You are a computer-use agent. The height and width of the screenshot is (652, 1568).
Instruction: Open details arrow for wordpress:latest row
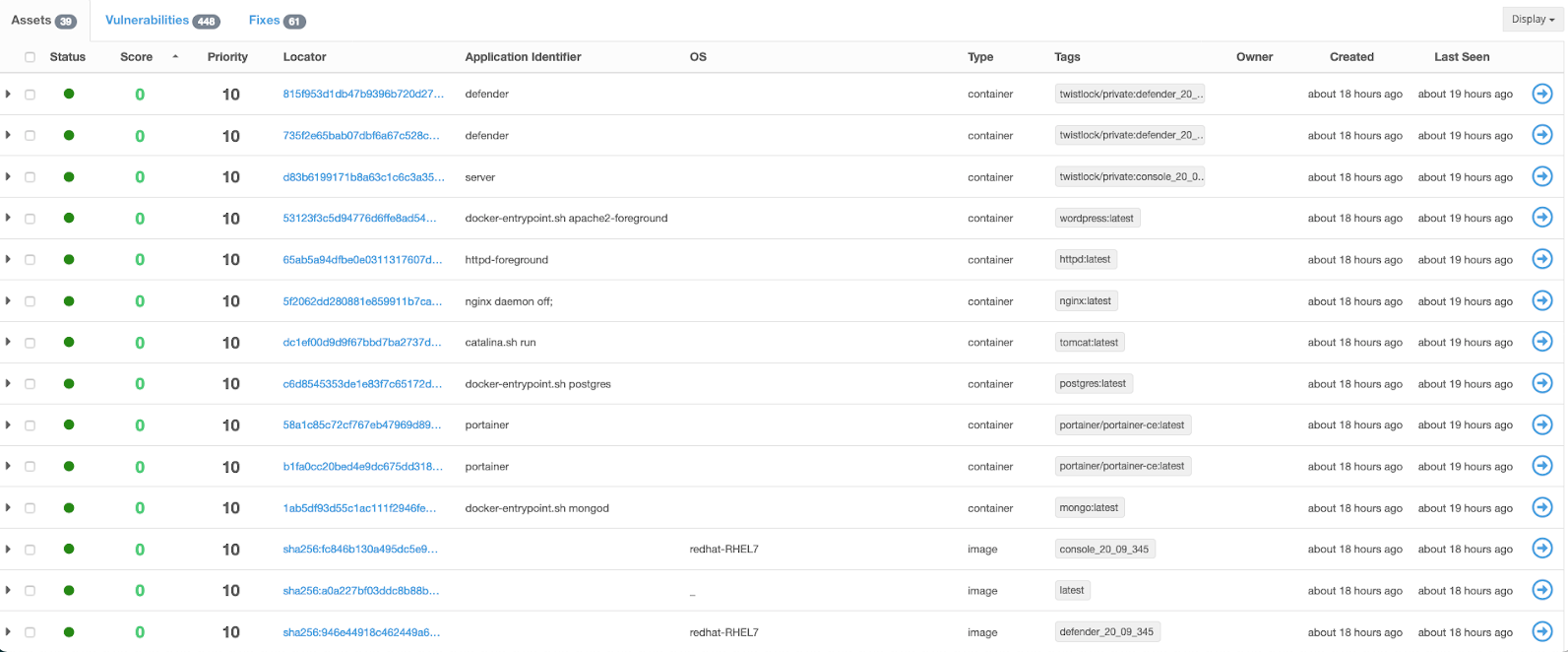pyautogui.click(x=1541, y=218)
